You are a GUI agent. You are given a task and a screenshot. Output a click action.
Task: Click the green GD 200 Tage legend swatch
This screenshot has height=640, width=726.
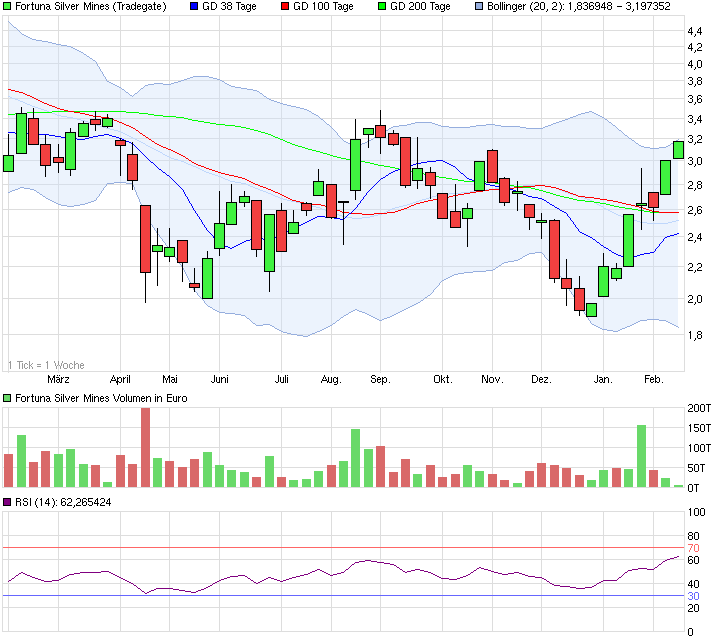click(382, 7)
